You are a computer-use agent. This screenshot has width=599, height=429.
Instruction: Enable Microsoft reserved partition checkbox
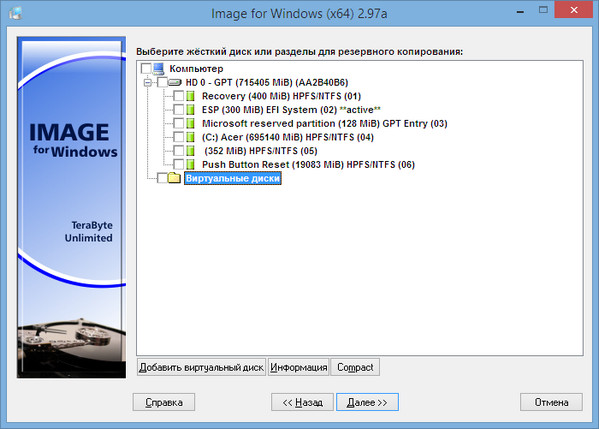(x=178, y=123)
